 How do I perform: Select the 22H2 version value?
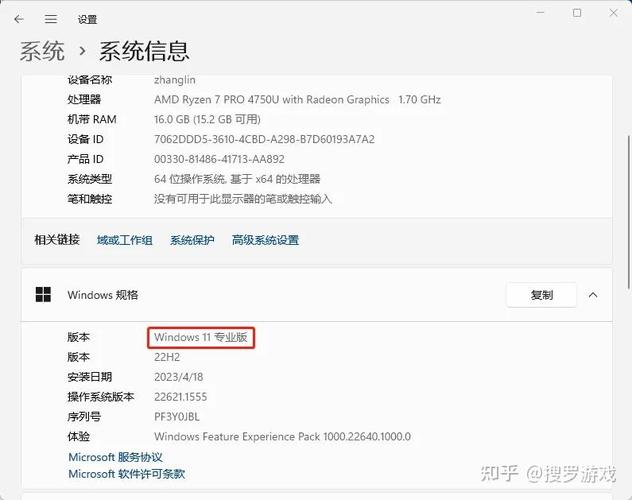click(167, 357)
